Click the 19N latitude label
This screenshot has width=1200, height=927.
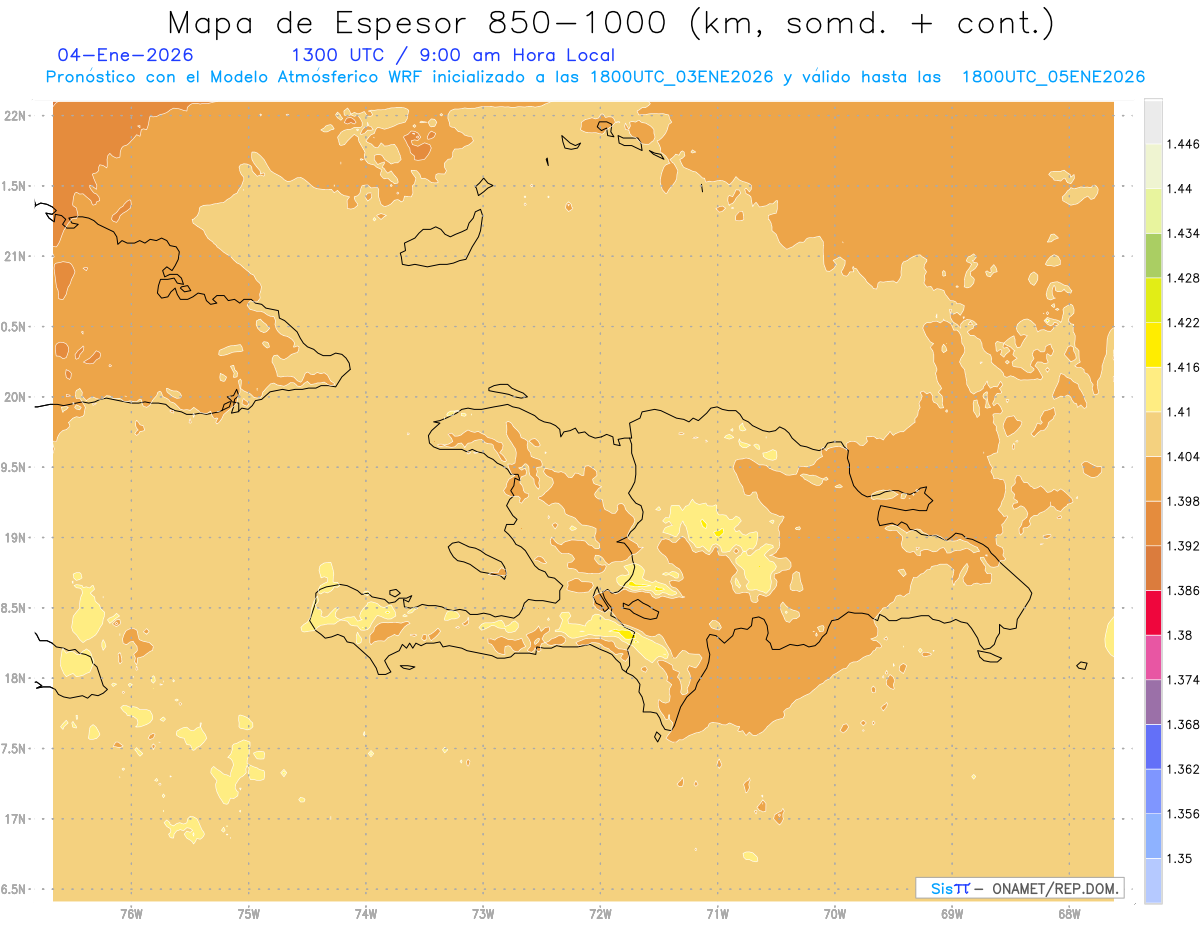pyautogui.click(x=16, y=538)
